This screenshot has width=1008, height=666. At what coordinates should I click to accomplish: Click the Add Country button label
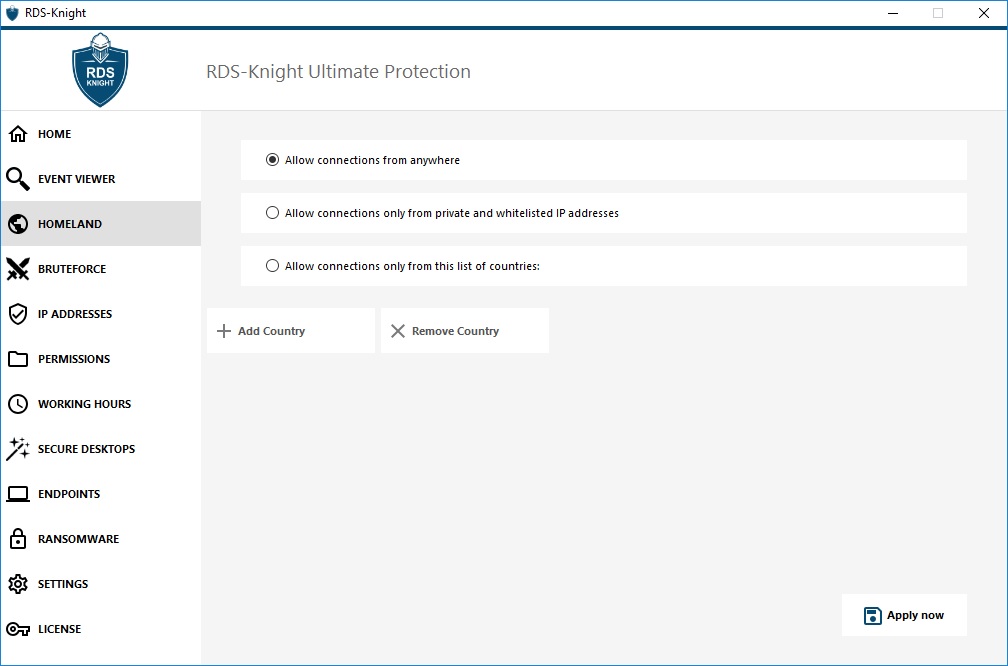tap(271, 331)
